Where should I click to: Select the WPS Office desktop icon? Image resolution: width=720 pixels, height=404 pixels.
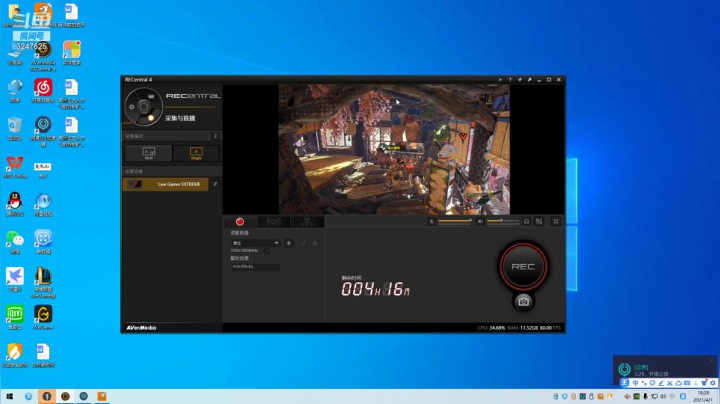(x=15, y=167)
